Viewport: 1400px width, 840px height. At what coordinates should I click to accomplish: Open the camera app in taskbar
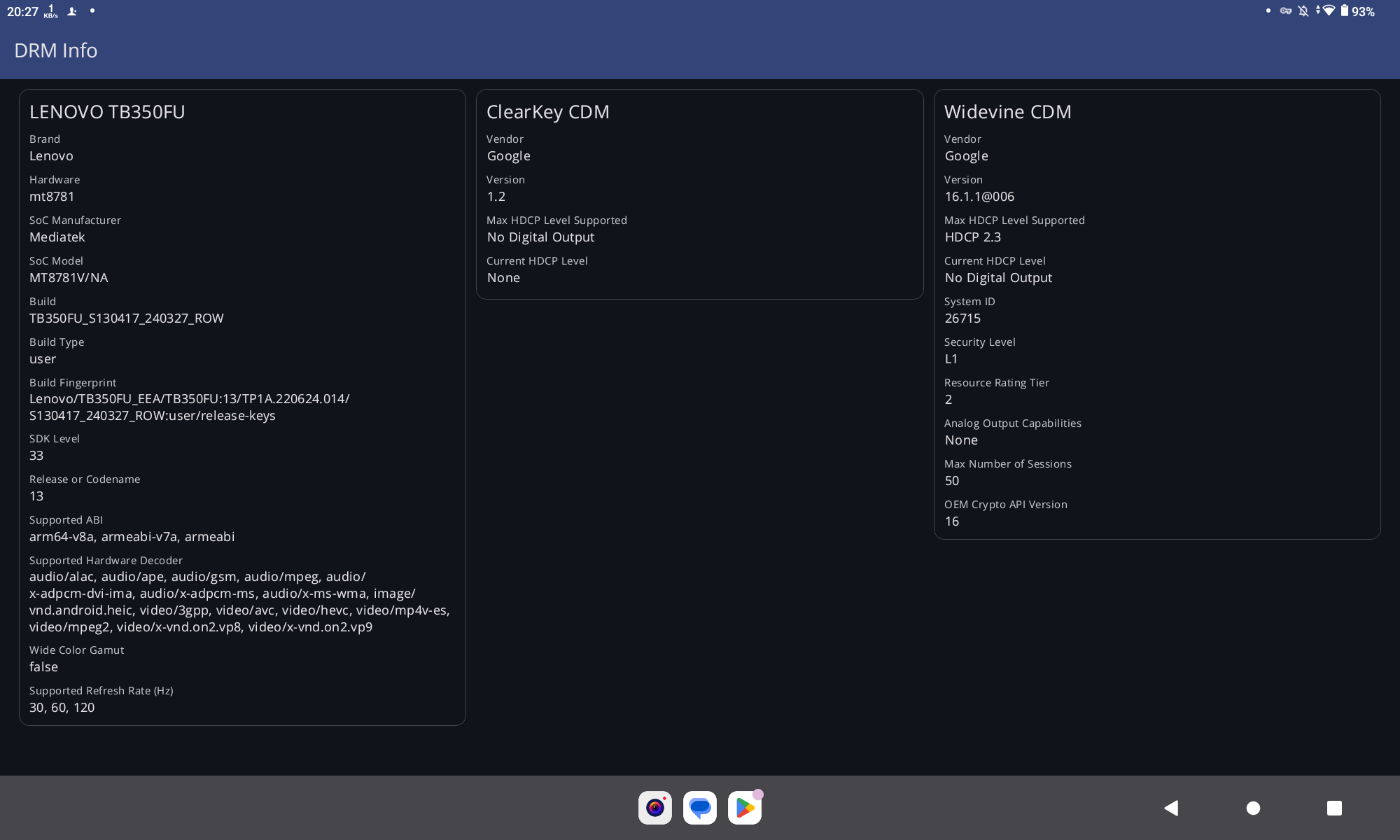[x=655, y=808]
